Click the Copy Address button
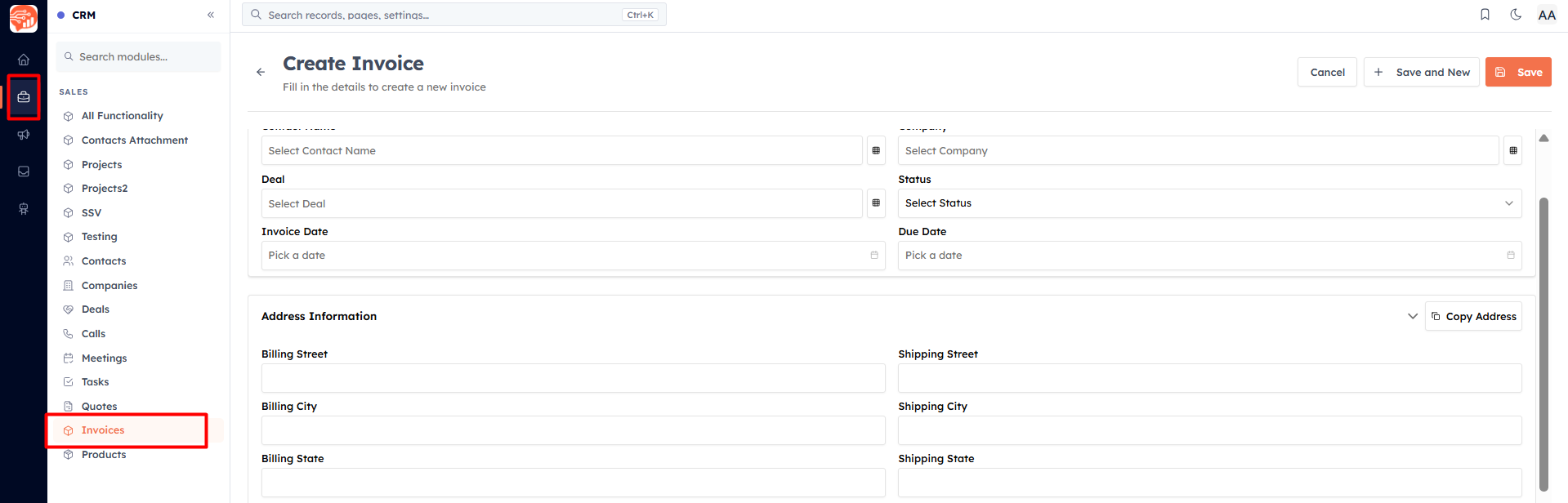1568x503 pixels. tap(1473, 316)
